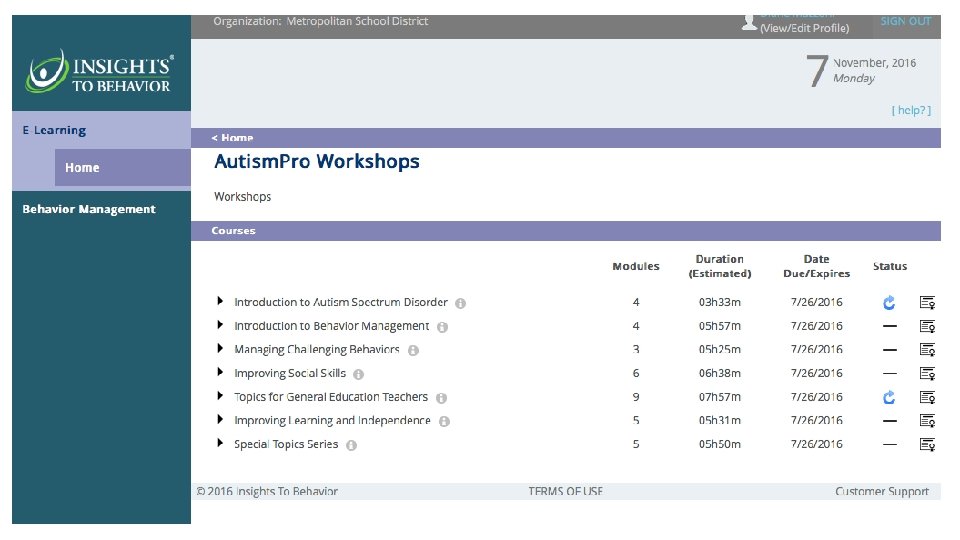Click Special Topics Series course title
Viewport: 960px width, 540px height.
point(286,444)
